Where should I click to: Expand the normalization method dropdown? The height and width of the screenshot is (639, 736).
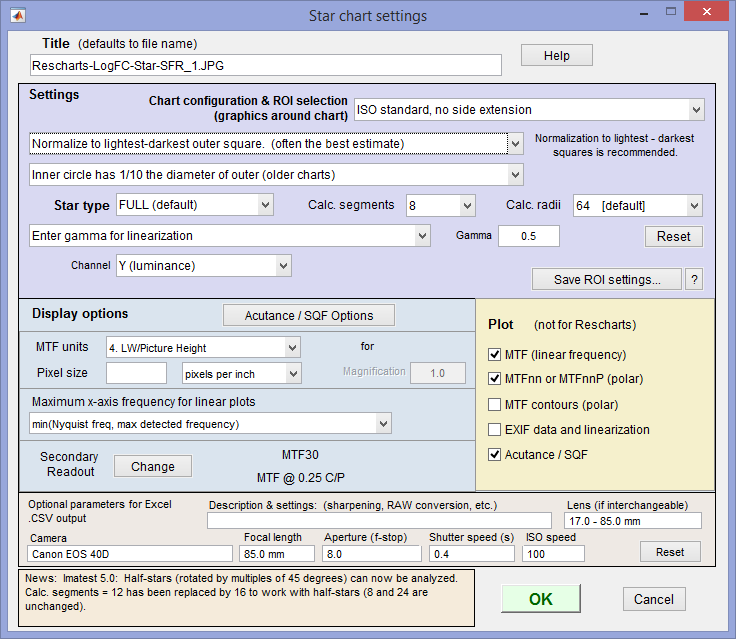click(x=276, y=144)
